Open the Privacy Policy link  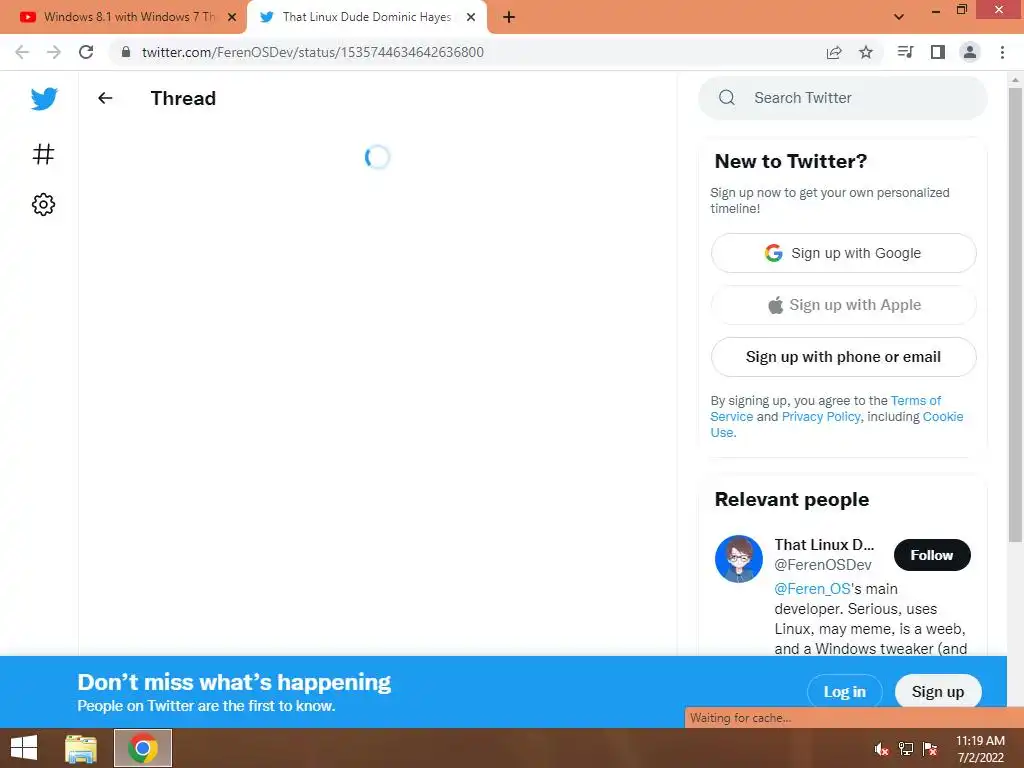coord(821,417)
